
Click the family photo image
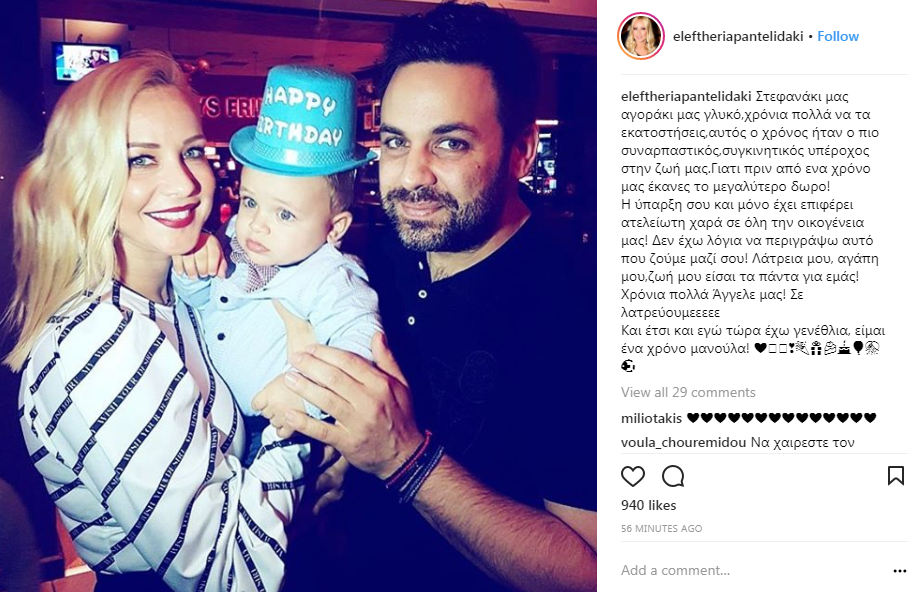[298, 296]
